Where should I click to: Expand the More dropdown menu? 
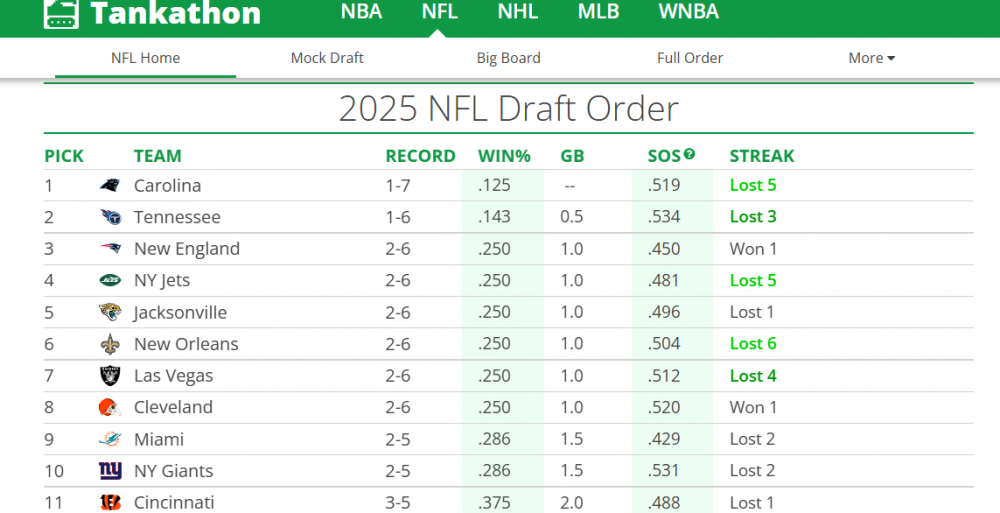pyautogui.click(x=871, y=58)
